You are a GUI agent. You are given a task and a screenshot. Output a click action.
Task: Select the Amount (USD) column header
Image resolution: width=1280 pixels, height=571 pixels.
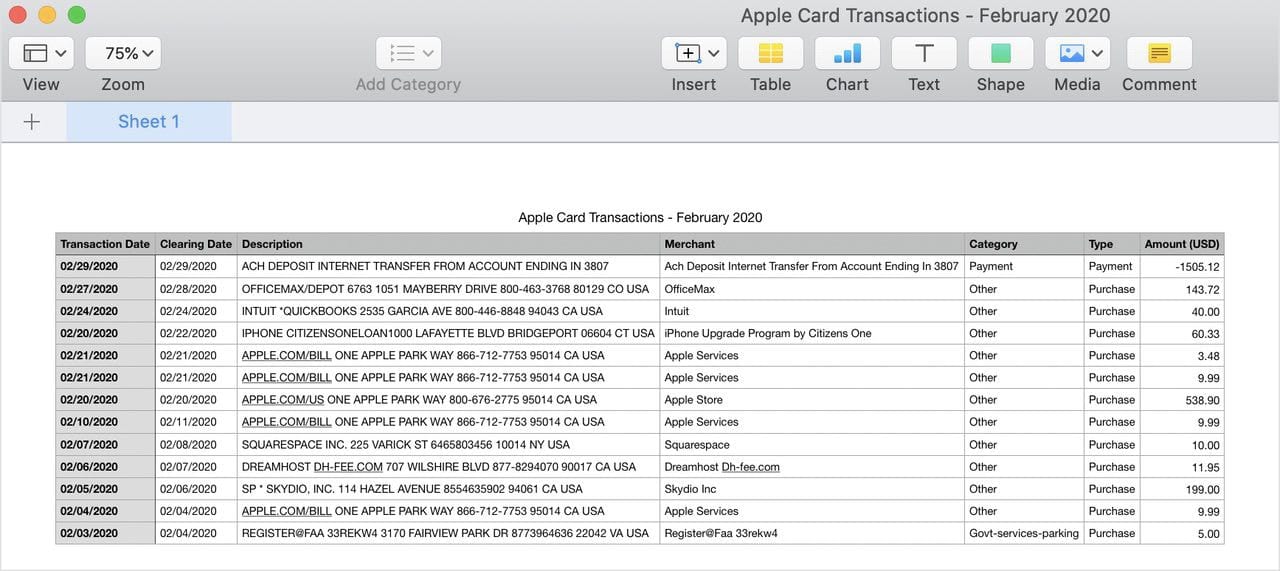pyautogui.click(x=1182, y=244)
